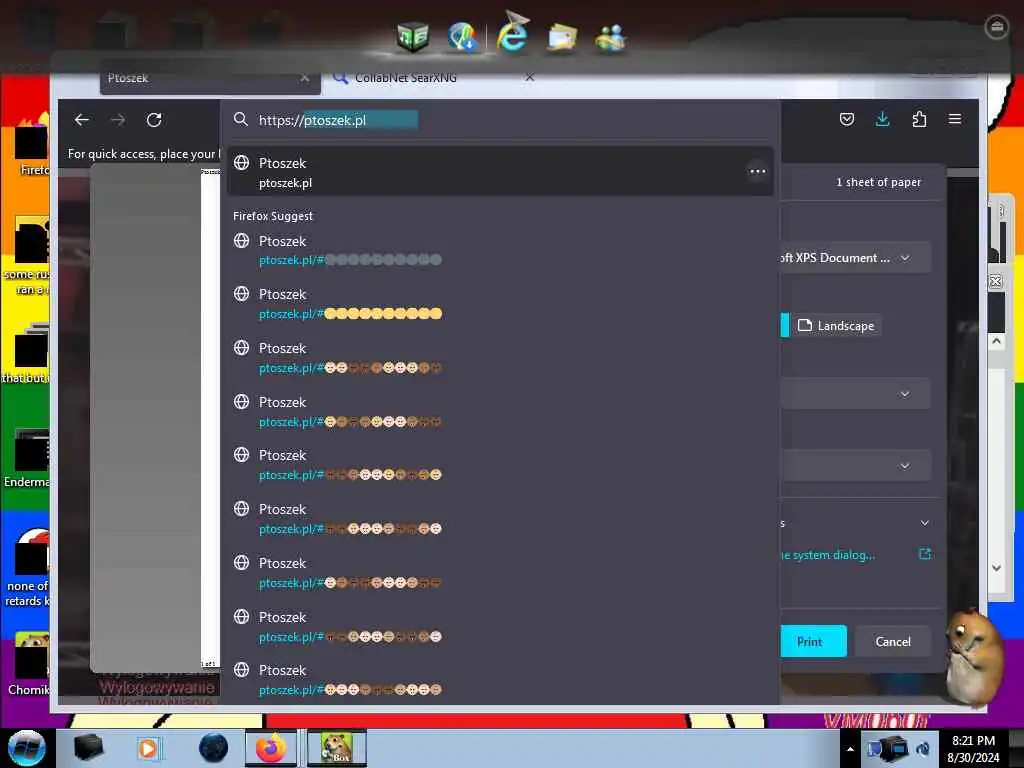Click the open-external icon beside system dialog link
1024x768 pixels.
[x=925, y=554]
